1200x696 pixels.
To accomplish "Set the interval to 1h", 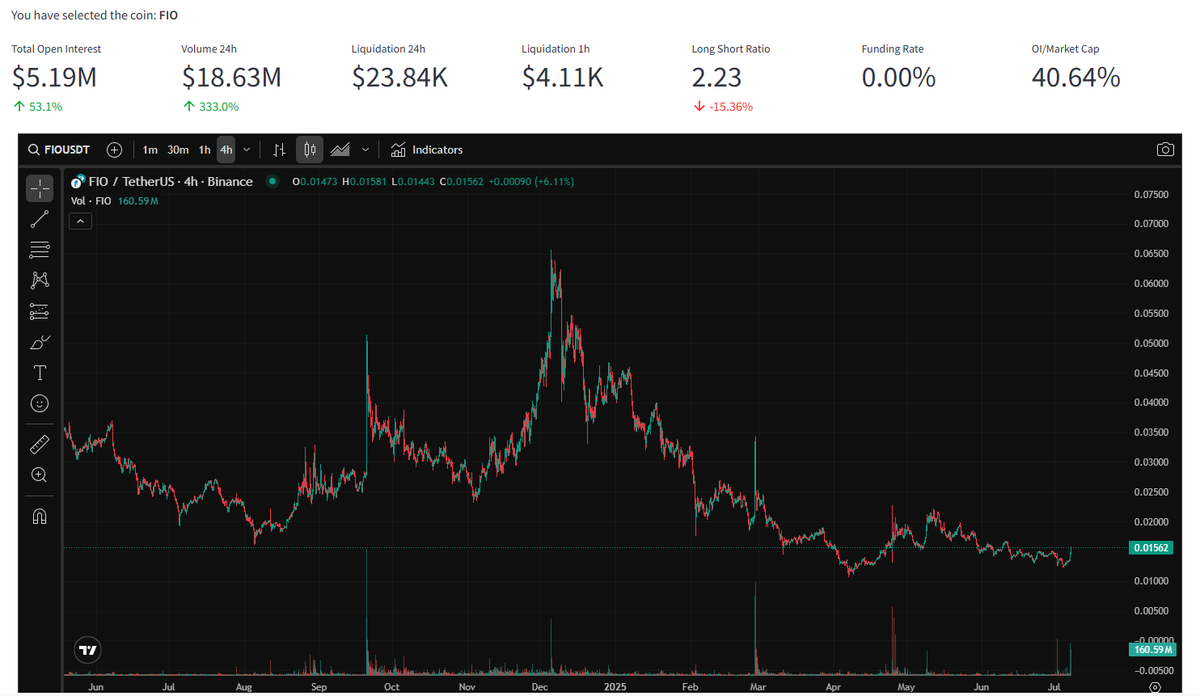I will [204, 150].
